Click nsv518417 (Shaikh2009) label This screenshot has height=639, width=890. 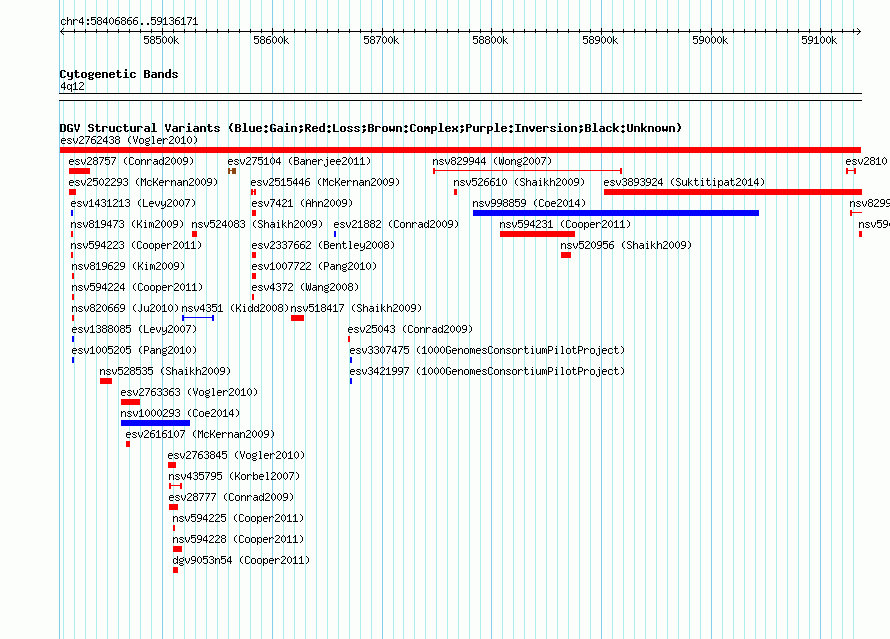[x=356, y=308]
